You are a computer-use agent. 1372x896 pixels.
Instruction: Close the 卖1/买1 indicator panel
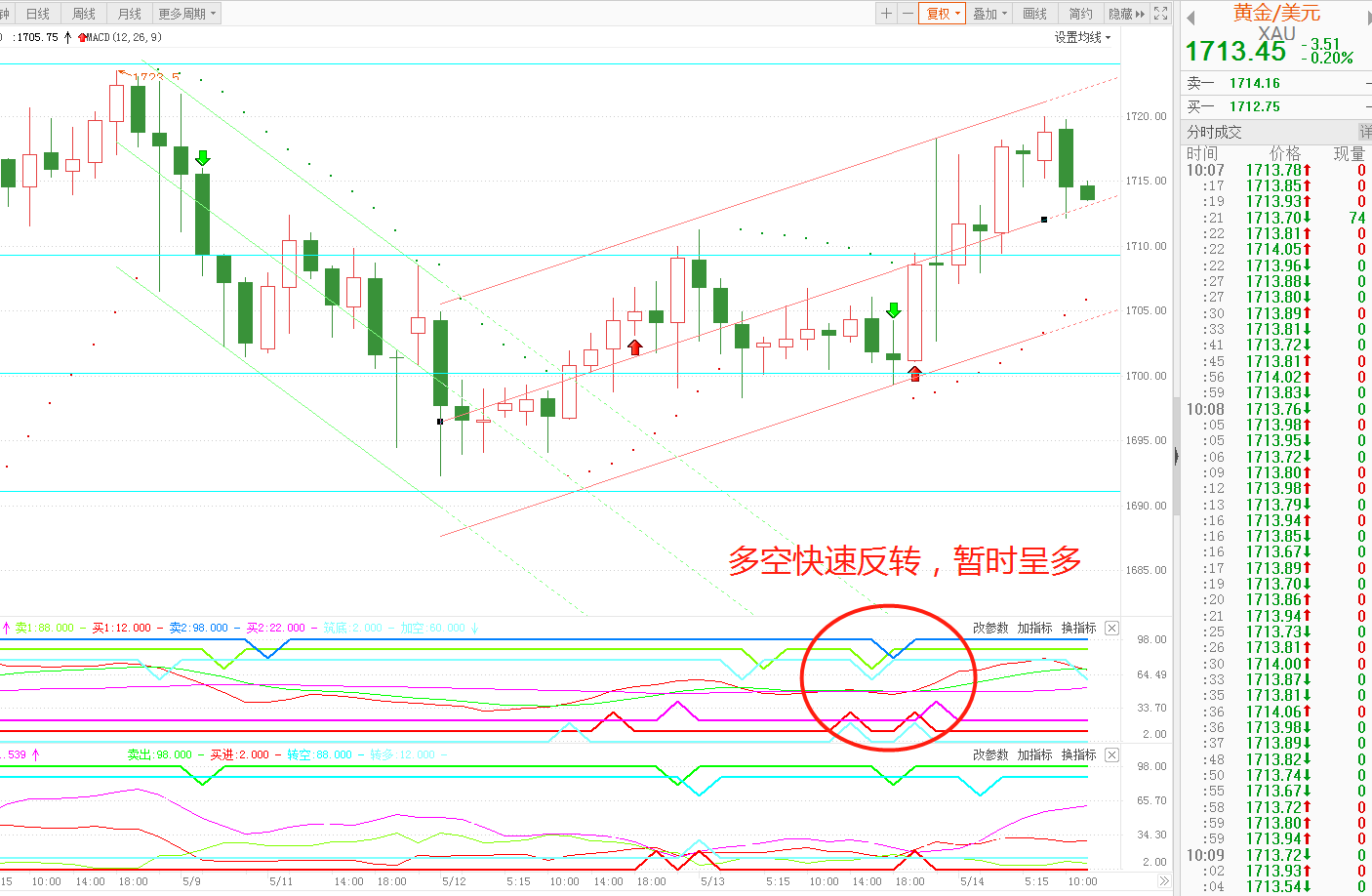[1111, 628]
